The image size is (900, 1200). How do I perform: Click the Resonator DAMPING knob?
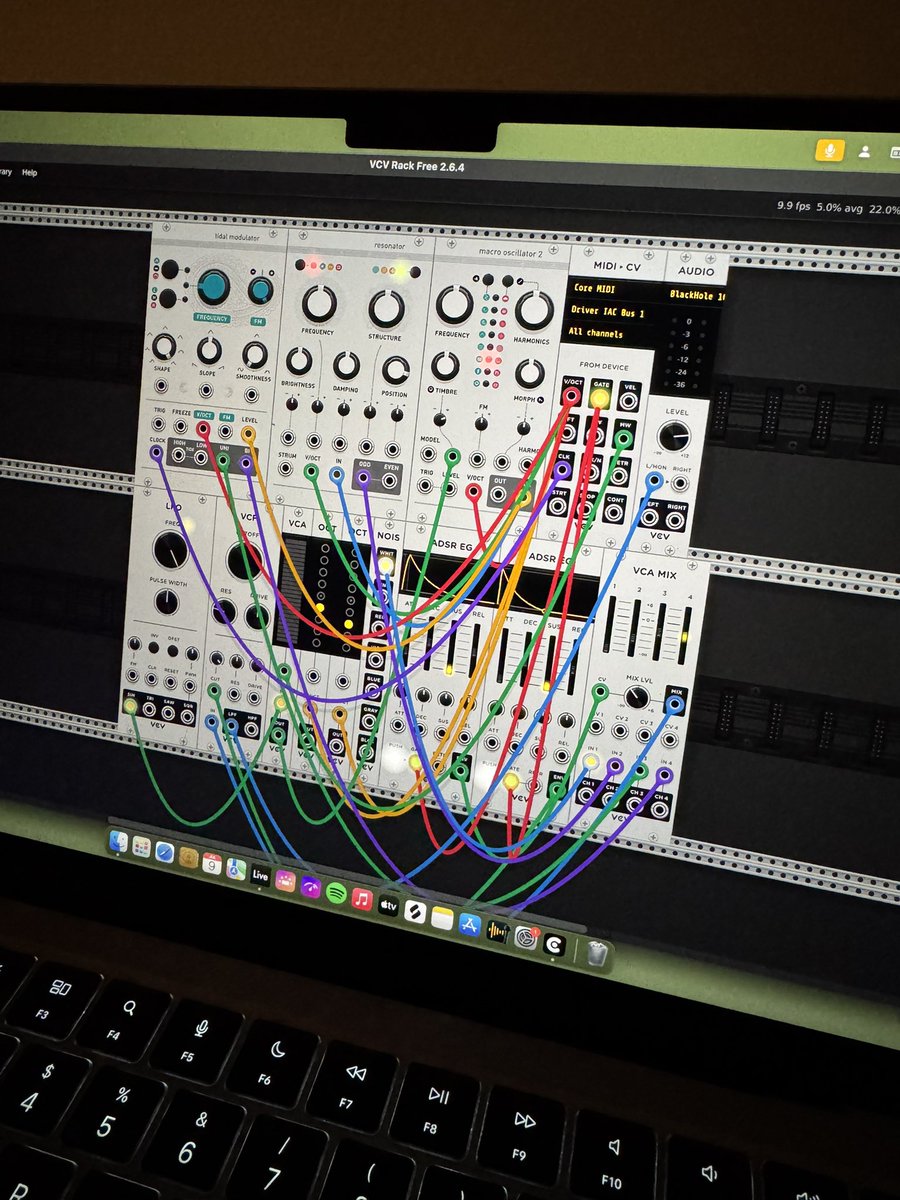click(x=346, y=365)
